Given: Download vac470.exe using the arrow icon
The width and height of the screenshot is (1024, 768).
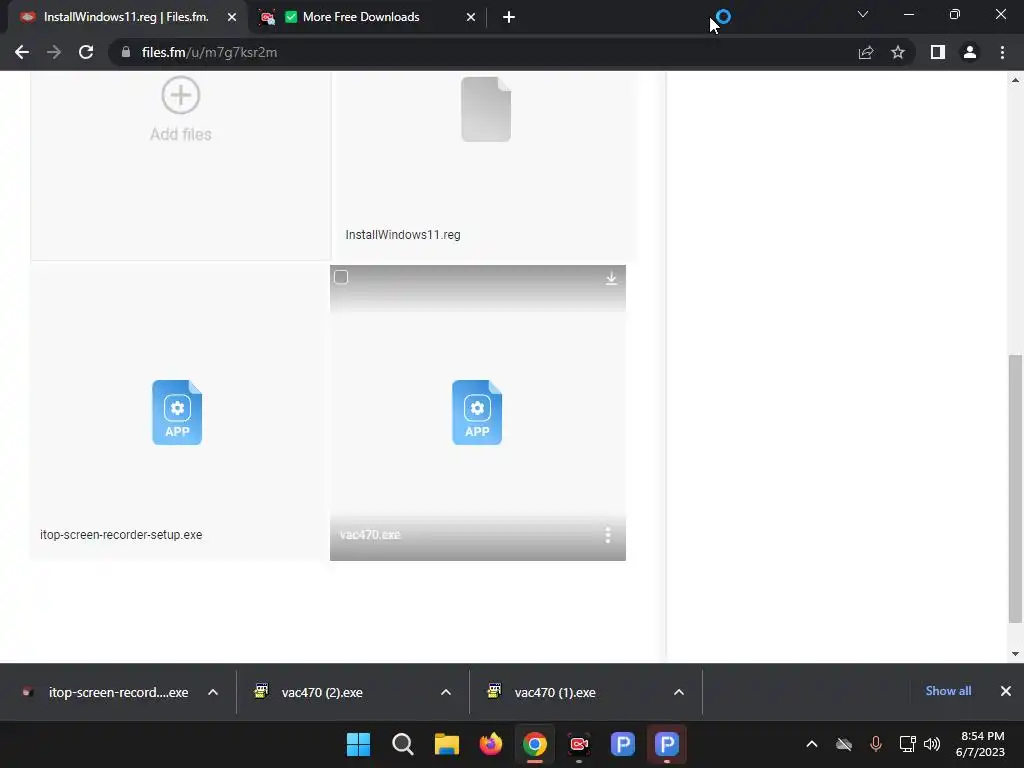Looking at the screenshot, I should [x=611, y=278].
